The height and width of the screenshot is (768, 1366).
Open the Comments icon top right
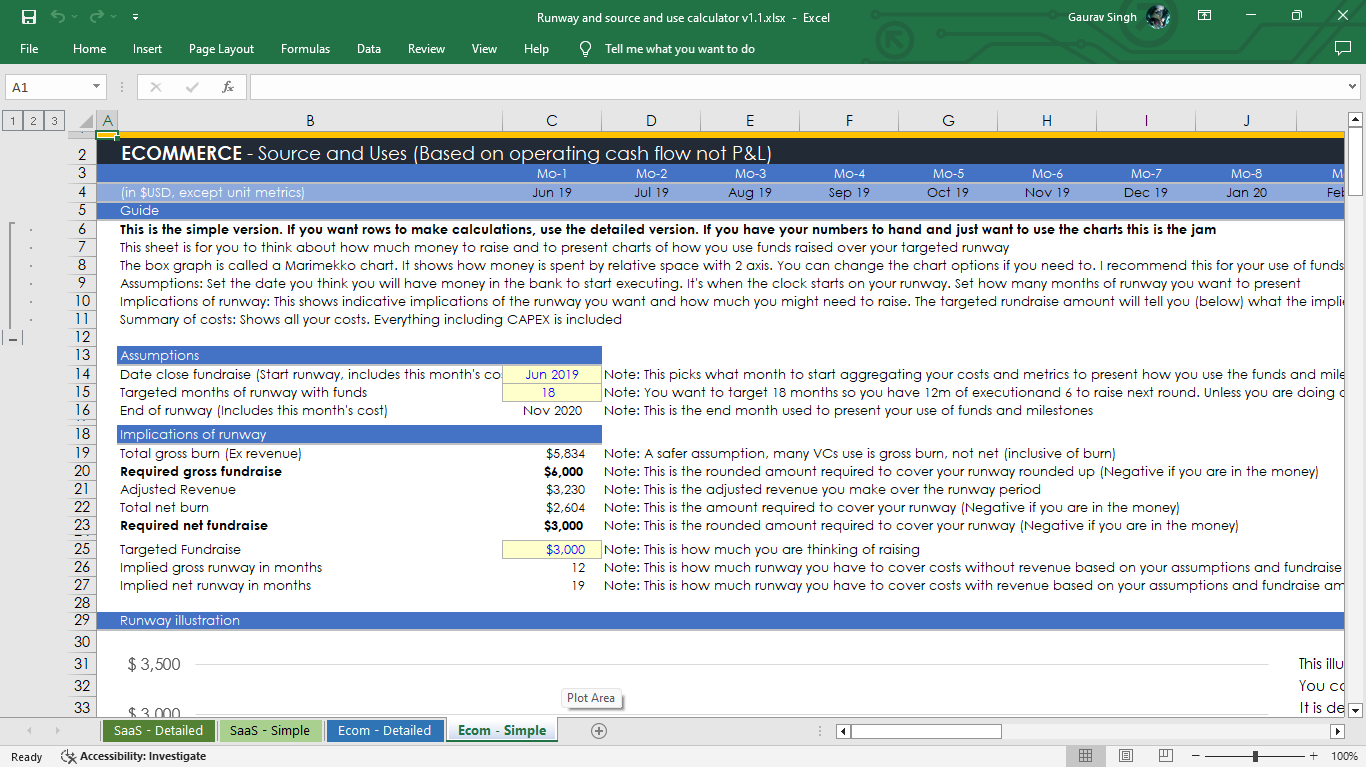click(1343, 48)
